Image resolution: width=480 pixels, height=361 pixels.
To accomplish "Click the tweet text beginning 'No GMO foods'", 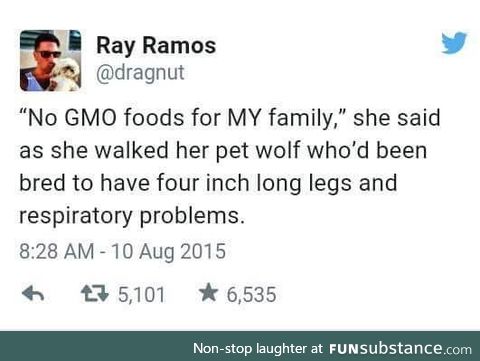I will point(230,167).
